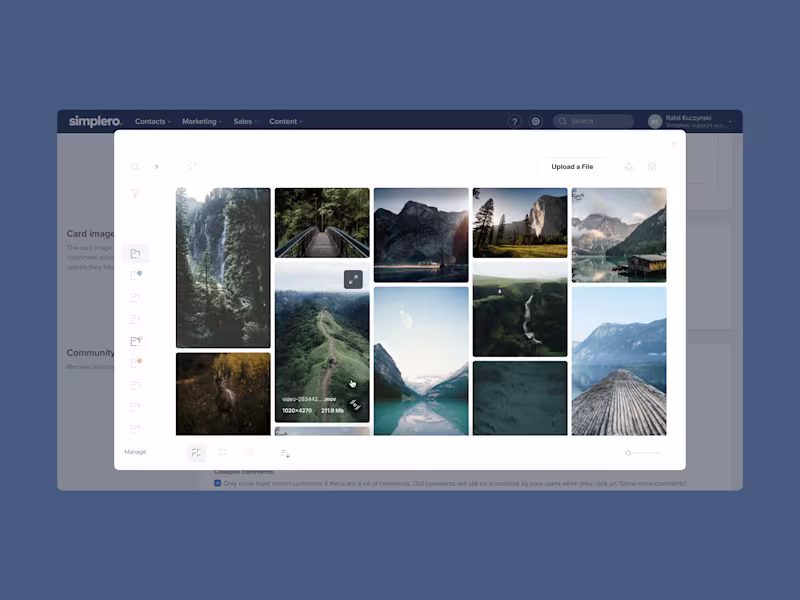
Task: Open the Marketing menu
Action: point(202,121)
